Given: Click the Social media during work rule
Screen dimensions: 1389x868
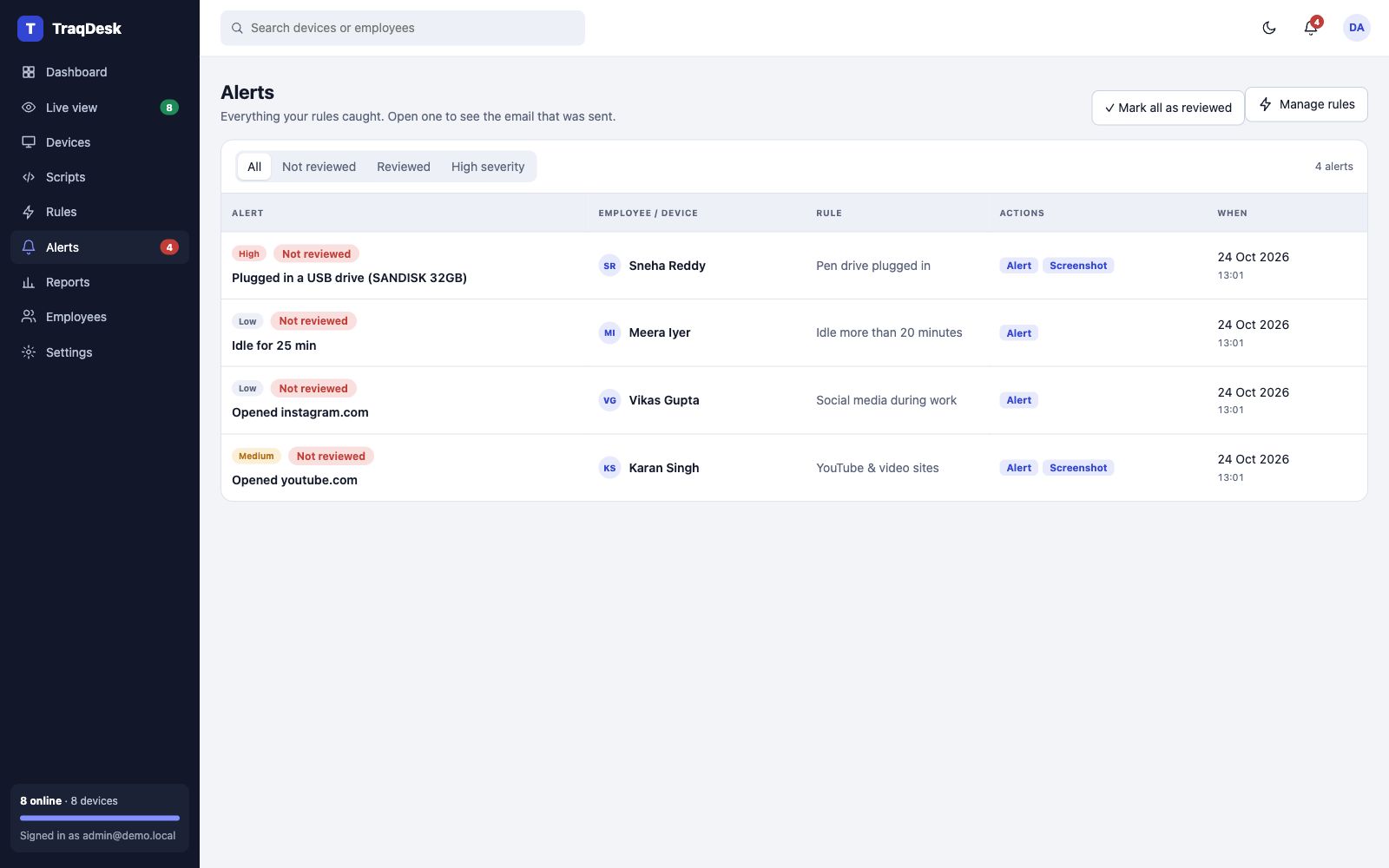Looking at the screenshot, I should (x=886, y=400).
